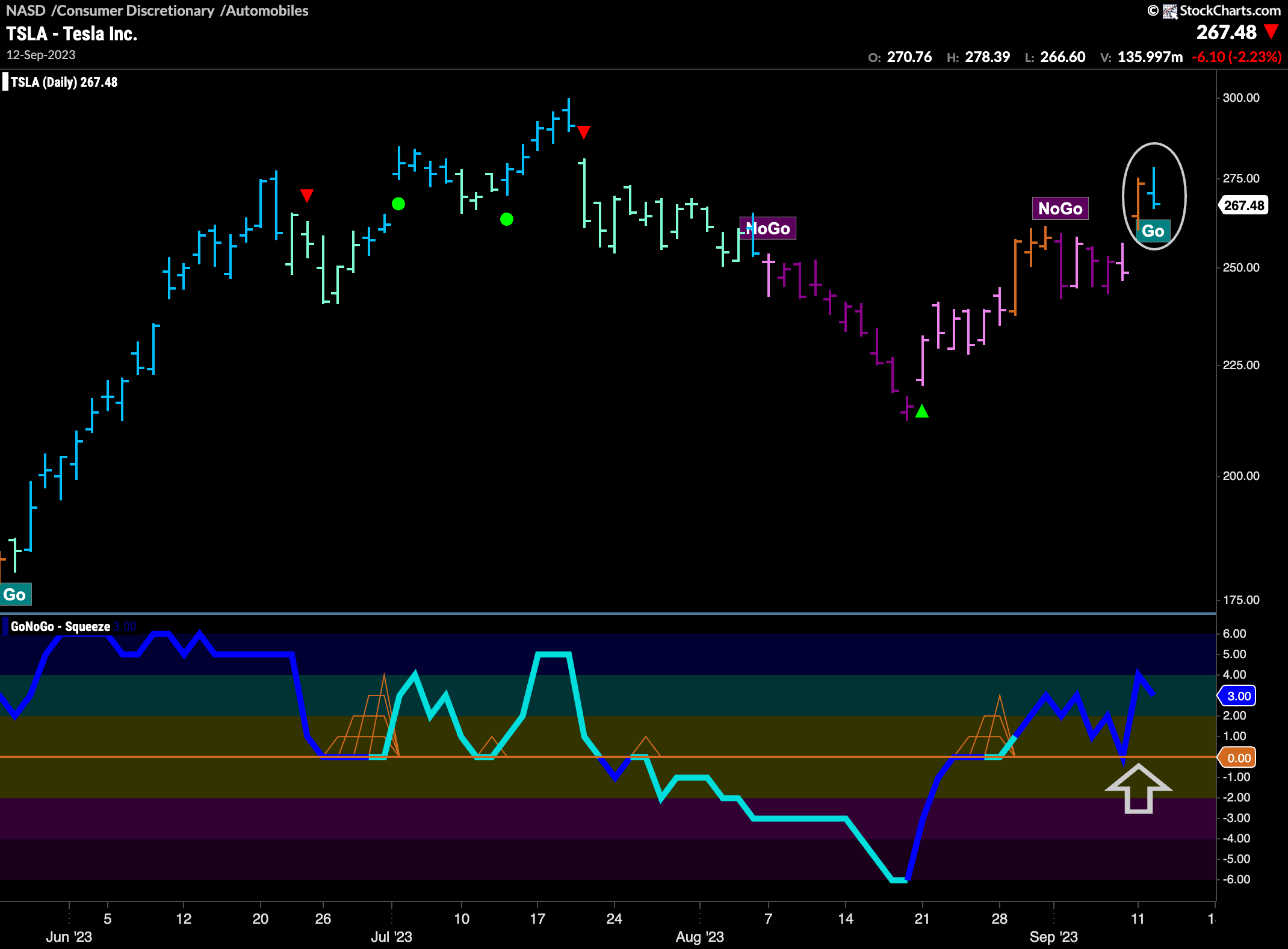Click the open value 270.76
The height and width of the screenshot is (949, 1288).
click(x=909, y=57)
